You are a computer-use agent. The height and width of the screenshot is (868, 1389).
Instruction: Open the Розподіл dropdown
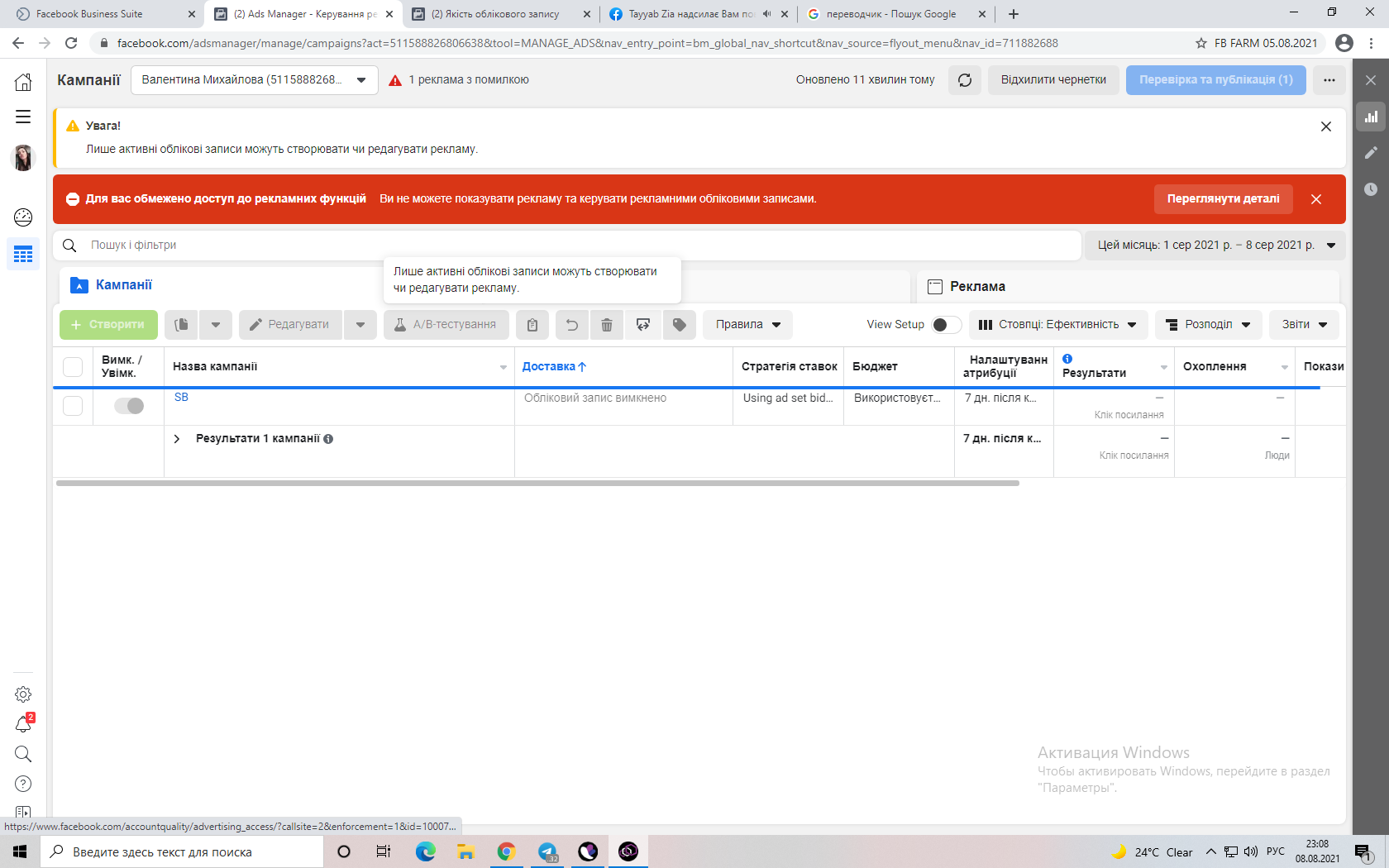coord(1209,325)
